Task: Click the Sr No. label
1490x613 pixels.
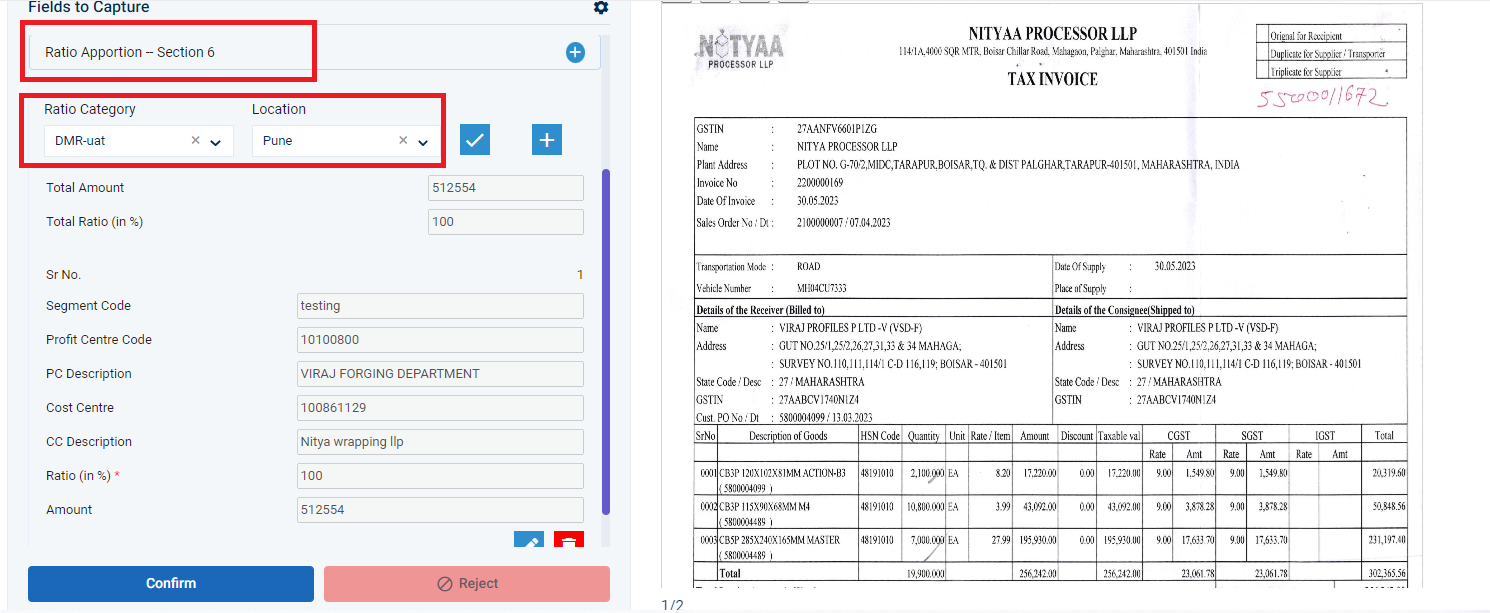Action: (x=64, y=275)
